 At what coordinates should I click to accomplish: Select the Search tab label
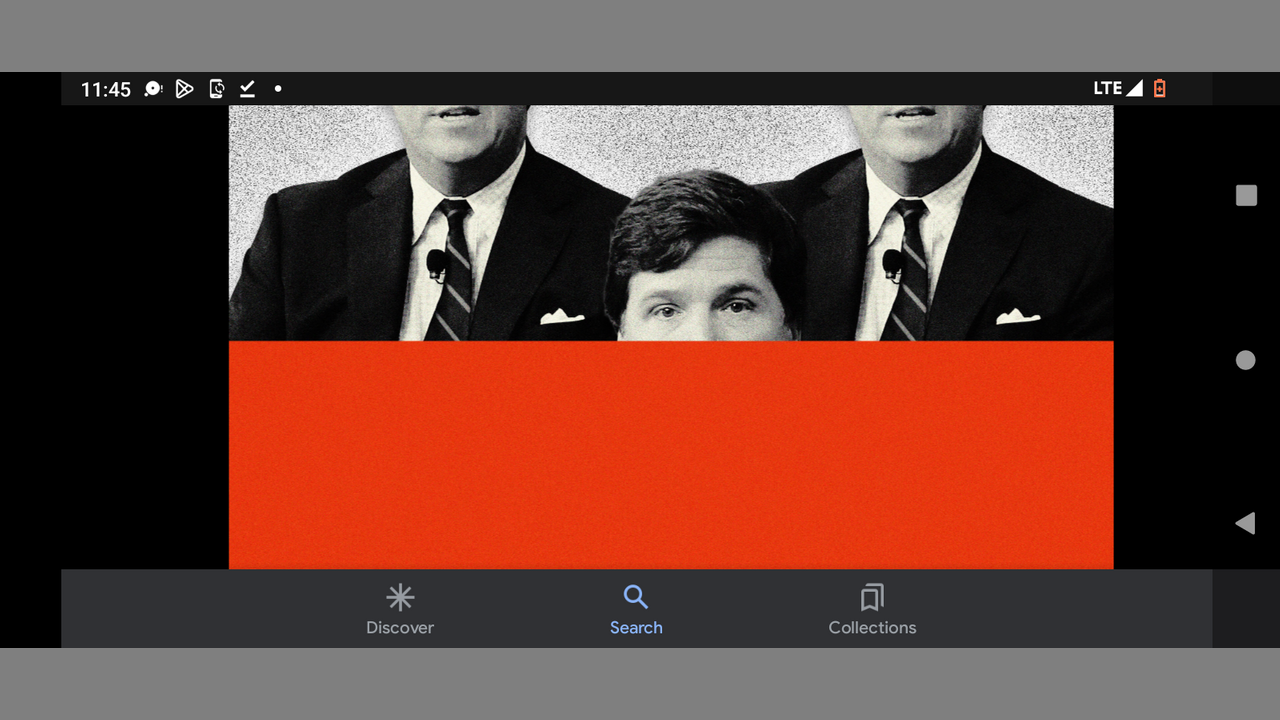tap(636, 628)
